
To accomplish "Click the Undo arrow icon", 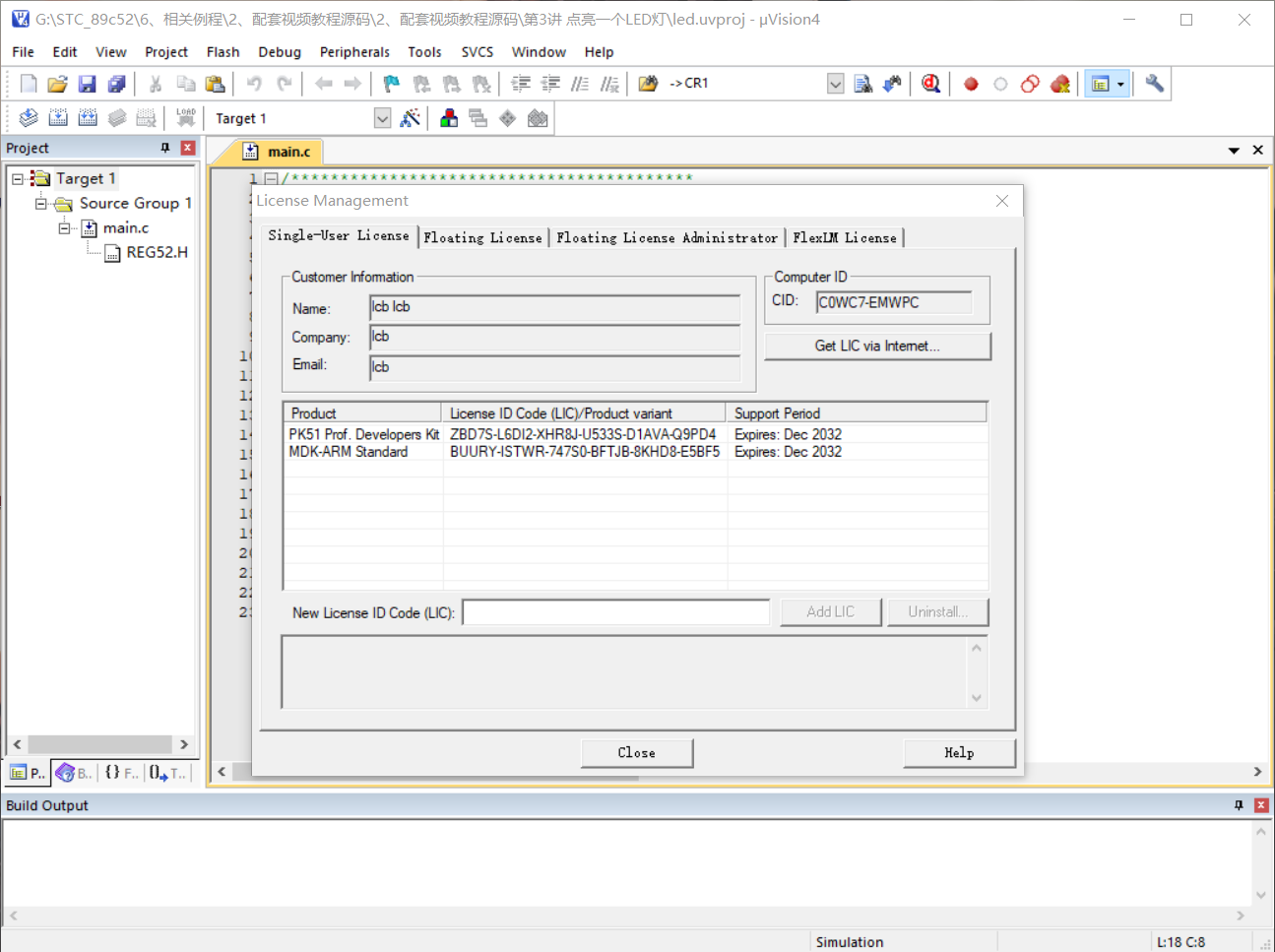I will tap(254, 84).
